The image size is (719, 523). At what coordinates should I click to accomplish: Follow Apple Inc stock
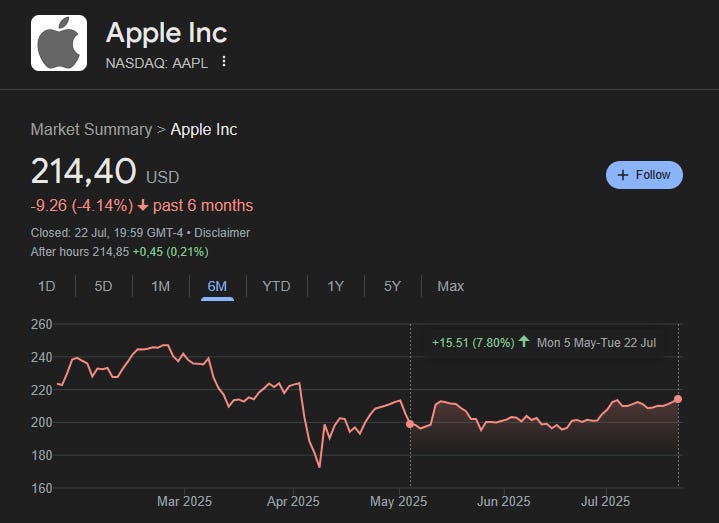click(644, 175)
